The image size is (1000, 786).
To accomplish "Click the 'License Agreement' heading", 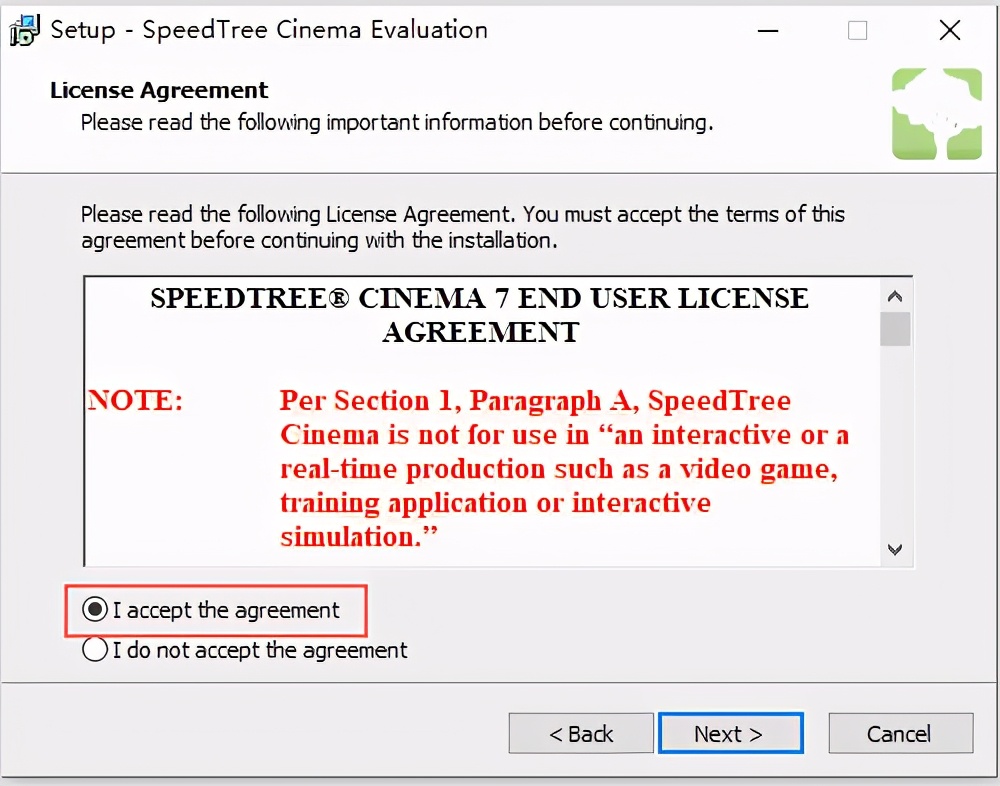I will click(158, 90).
